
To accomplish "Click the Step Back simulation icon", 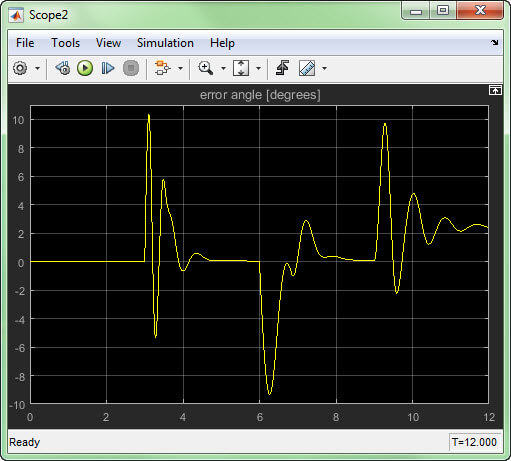I will coord(63,68).
